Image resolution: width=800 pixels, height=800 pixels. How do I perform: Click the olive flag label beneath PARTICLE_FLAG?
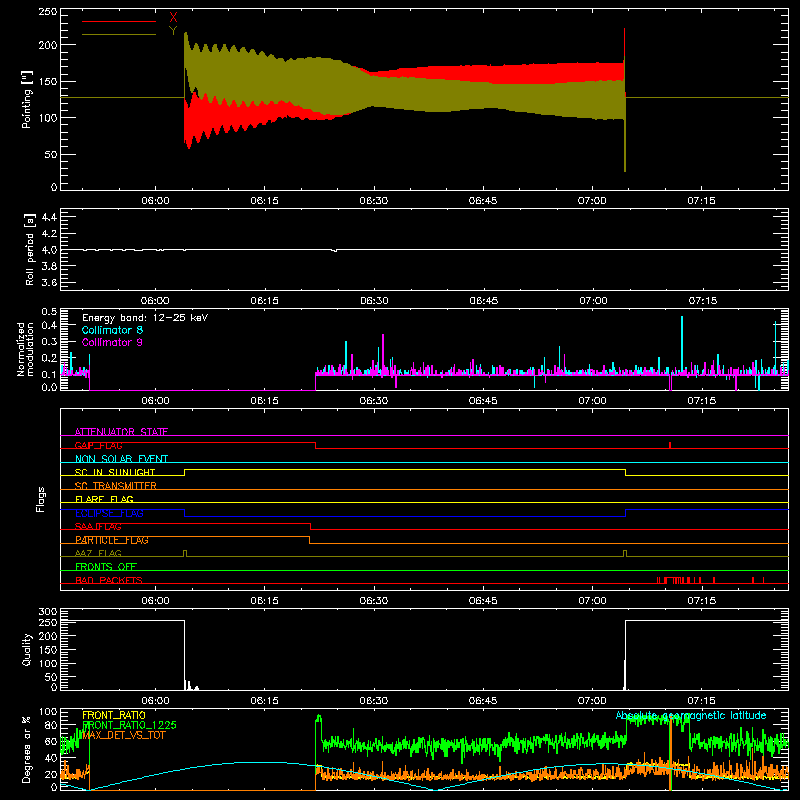click(98, 553)
